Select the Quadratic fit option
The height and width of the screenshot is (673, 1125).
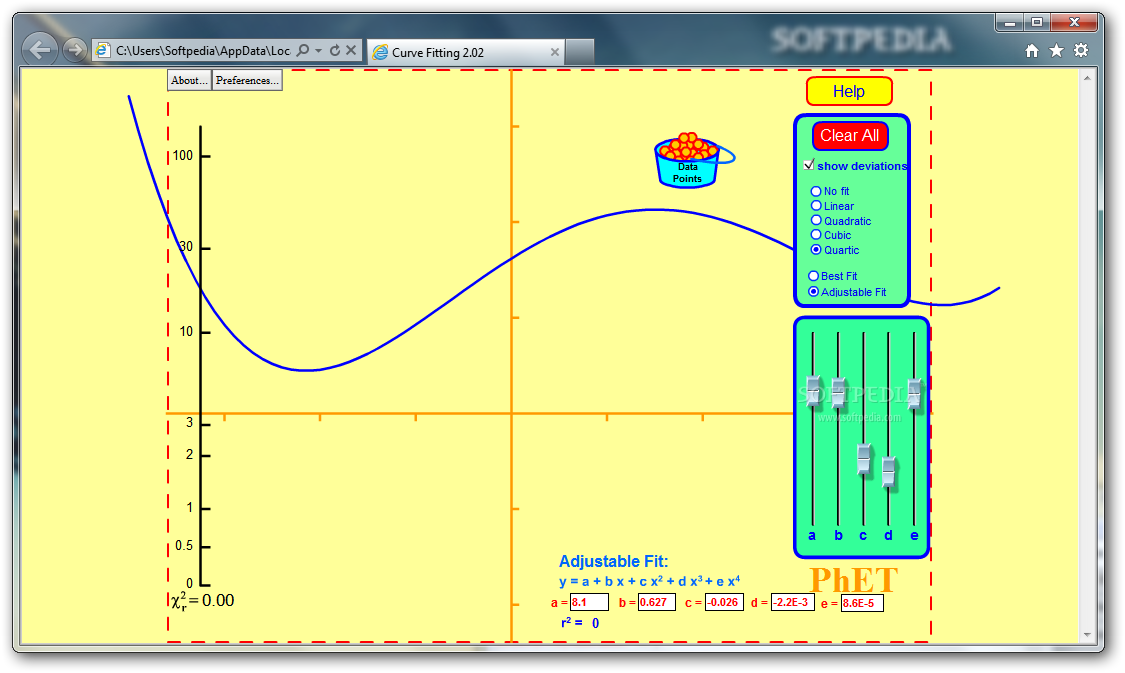point(816,220)
